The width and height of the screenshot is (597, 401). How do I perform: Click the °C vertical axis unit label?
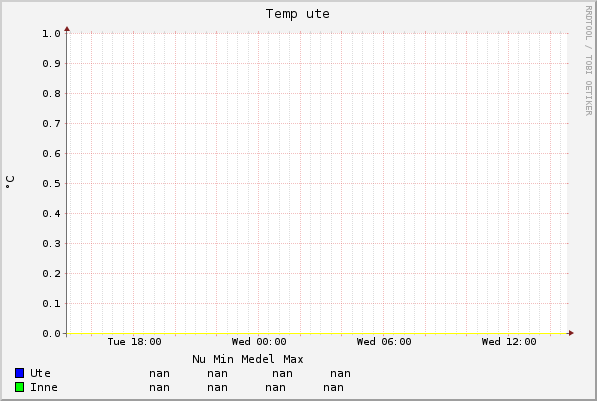[x=10, y=182]
